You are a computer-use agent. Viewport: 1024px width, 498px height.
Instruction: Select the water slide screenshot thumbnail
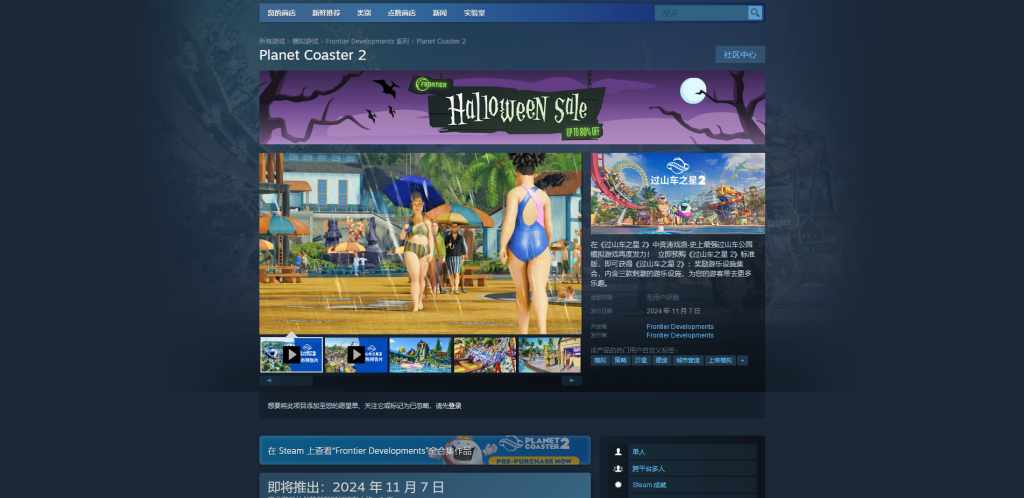click(x=420, y=354)
